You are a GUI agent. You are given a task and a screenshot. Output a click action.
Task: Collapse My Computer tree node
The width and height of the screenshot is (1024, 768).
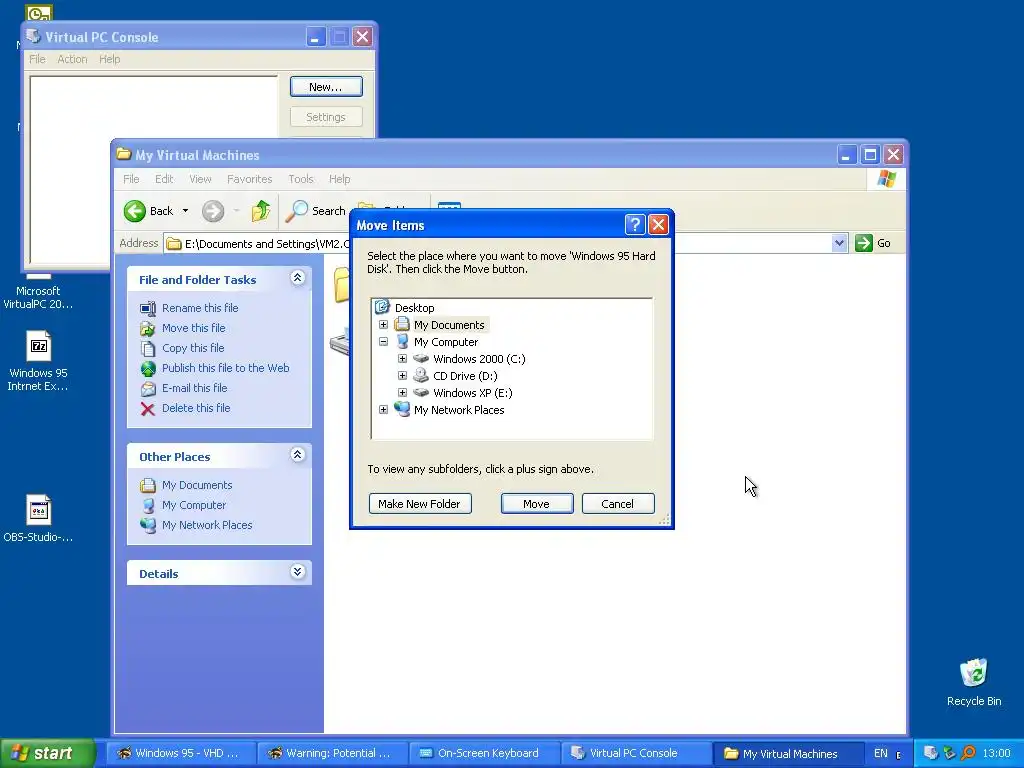coord(383,342)
